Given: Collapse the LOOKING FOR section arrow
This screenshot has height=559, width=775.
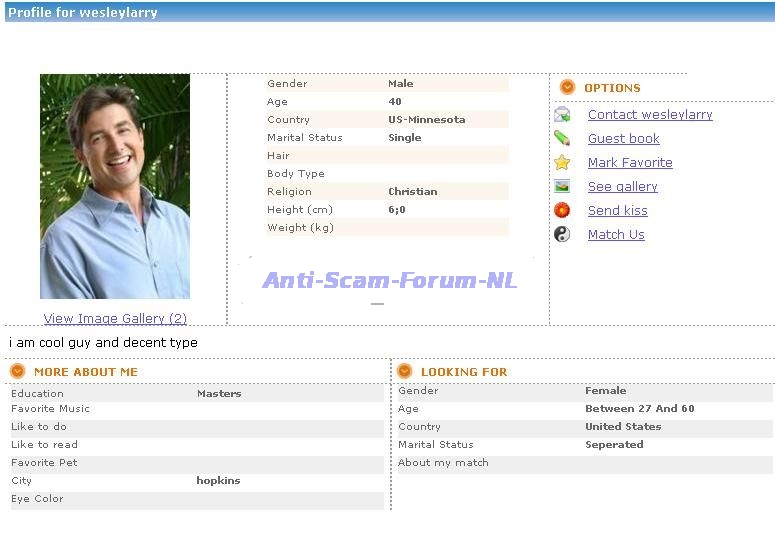Looking at the screenshot, I should (x=405, y=371).
